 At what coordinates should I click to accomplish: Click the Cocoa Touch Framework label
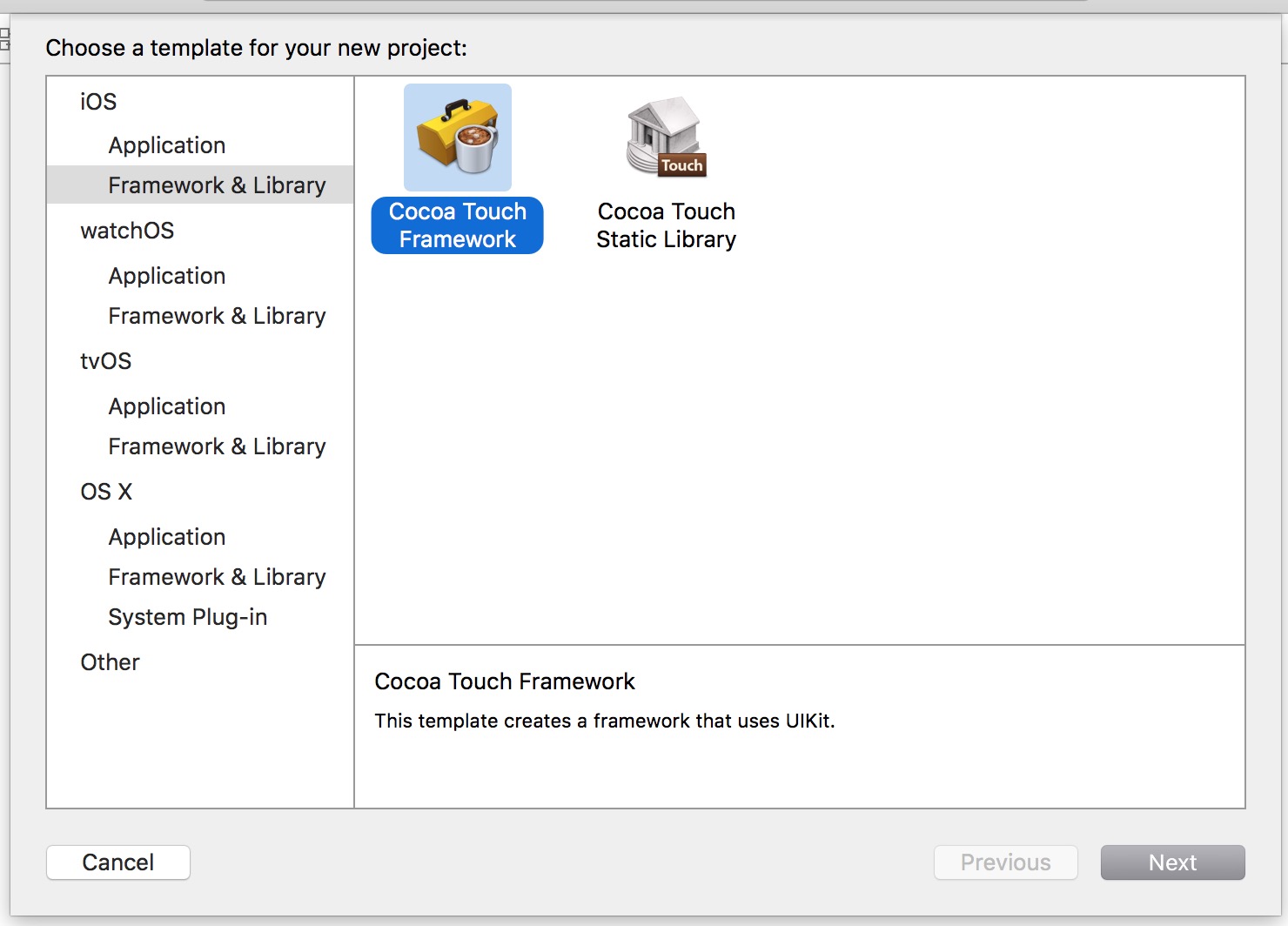(458, 225)
